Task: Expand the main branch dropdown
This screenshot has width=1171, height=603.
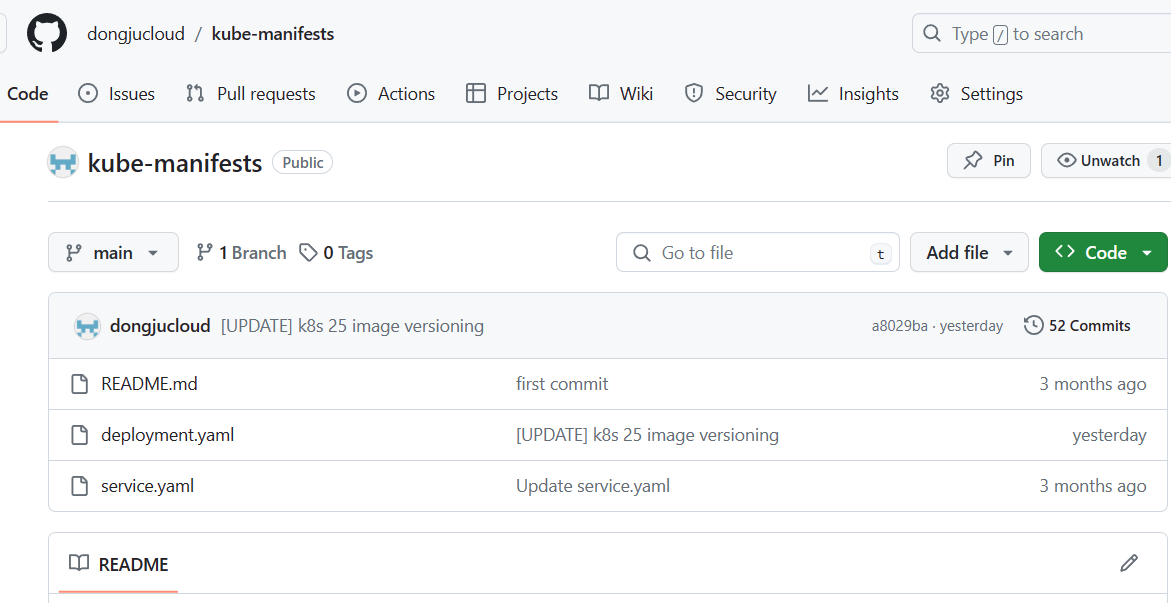Action: 114,253
